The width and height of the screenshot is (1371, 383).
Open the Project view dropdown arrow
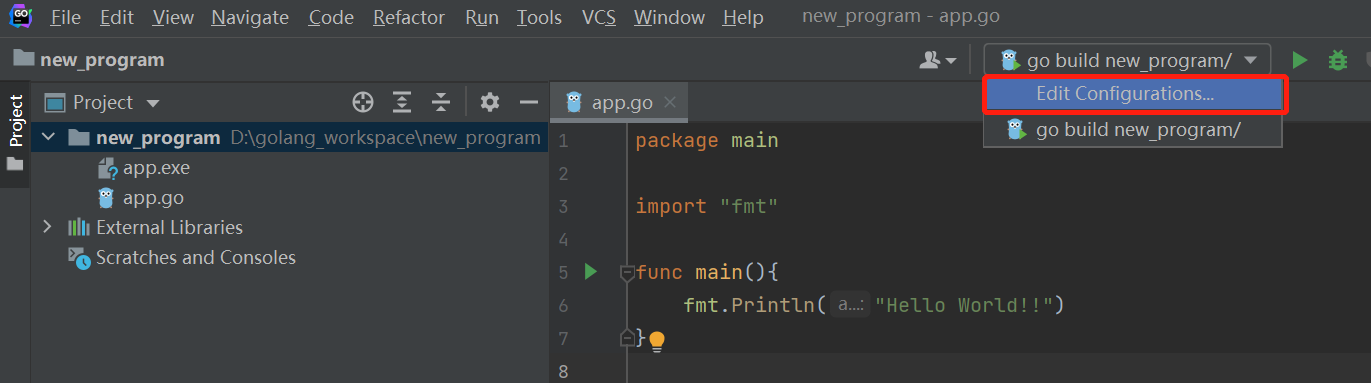tap(153, 103)
